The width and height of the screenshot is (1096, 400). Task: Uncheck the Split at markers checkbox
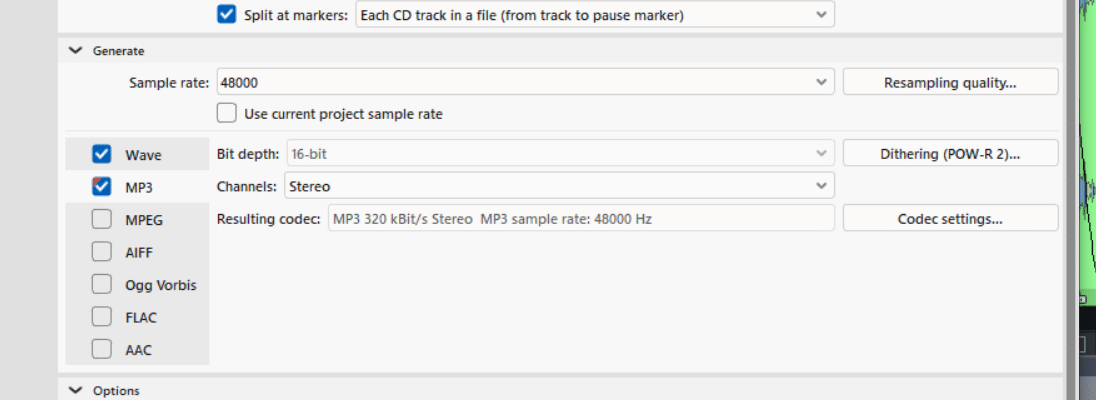coord(227,15)
